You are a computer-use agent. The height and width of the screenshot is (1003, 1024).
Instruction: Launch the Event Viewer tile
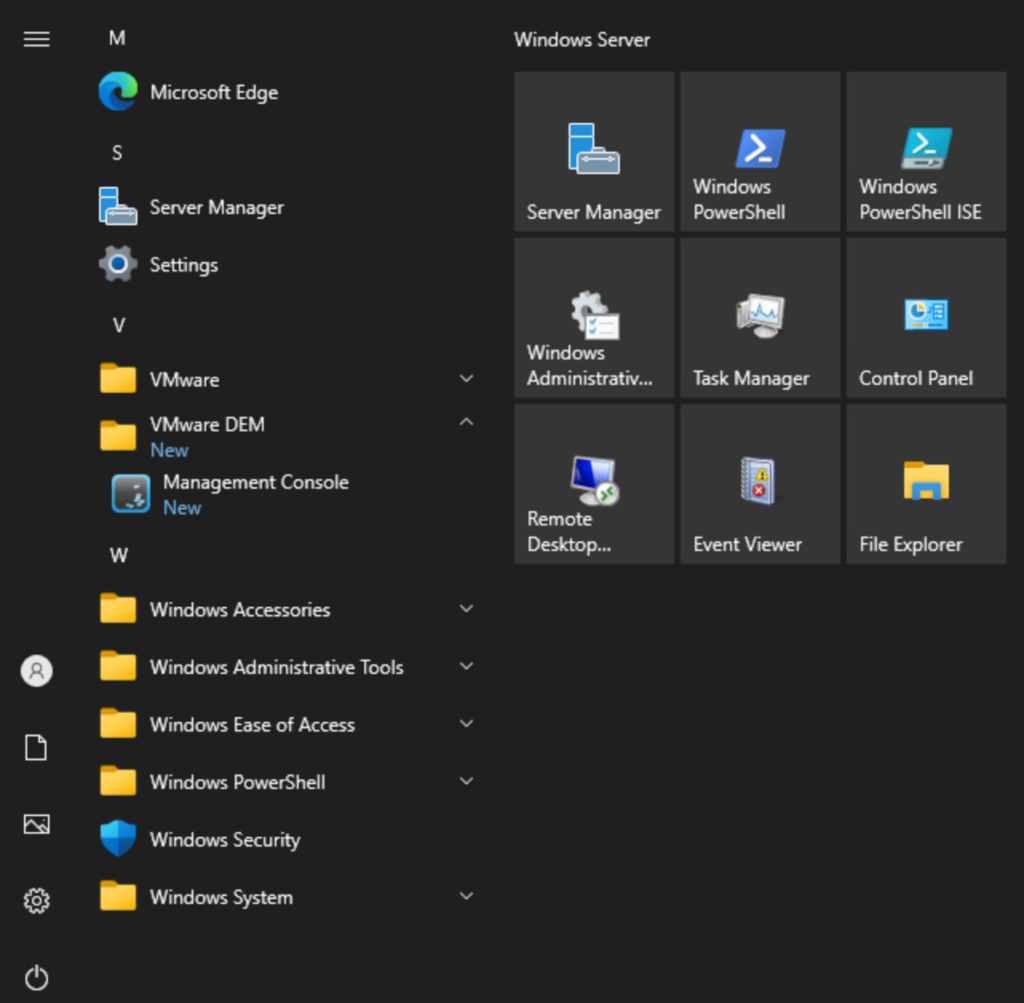click(x=760, y=484)
